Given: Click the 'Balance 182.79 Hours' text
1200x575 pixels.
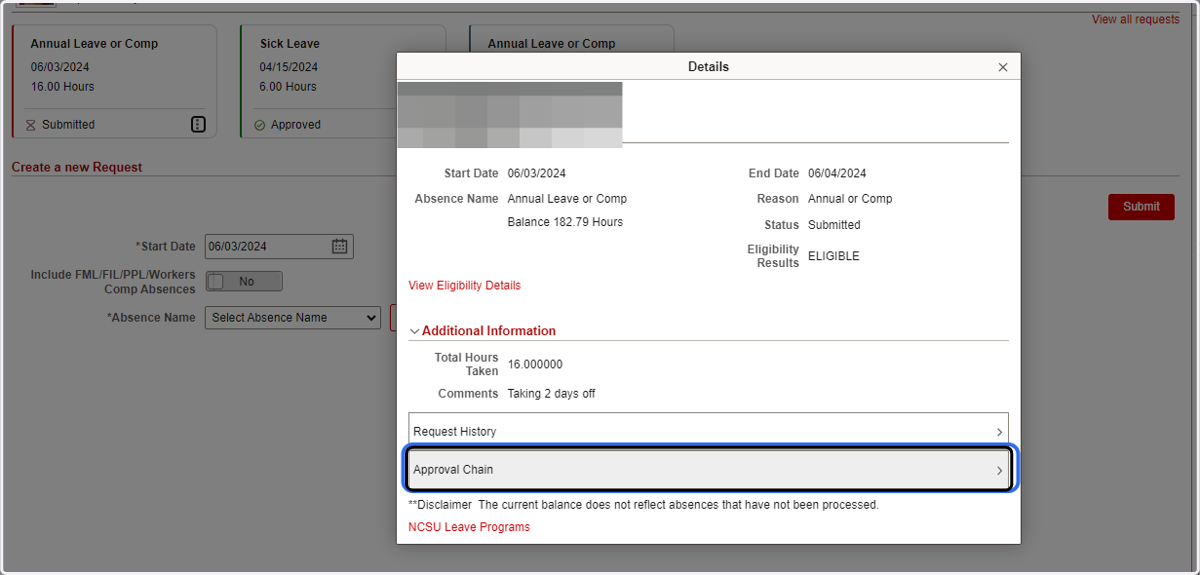Looking at the screenshot, I should (565, 222).
